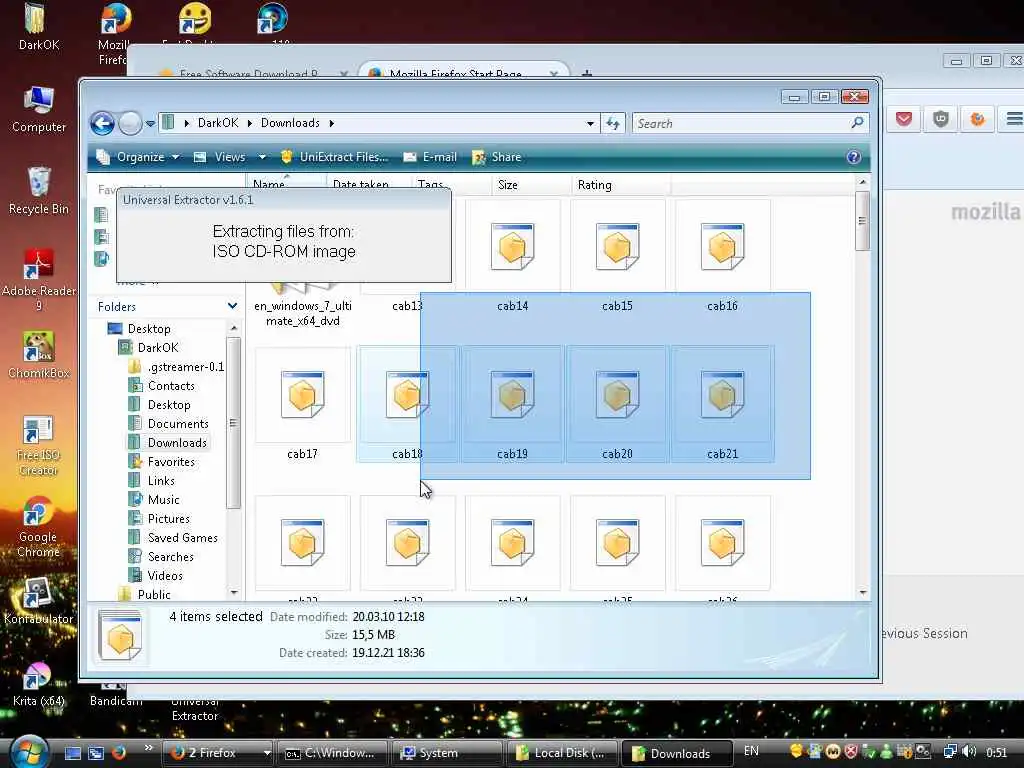Click UniExtract Files toolbar button
Image resolution: width=1024 pixels, height=768 pixels.
pos(334,157)
